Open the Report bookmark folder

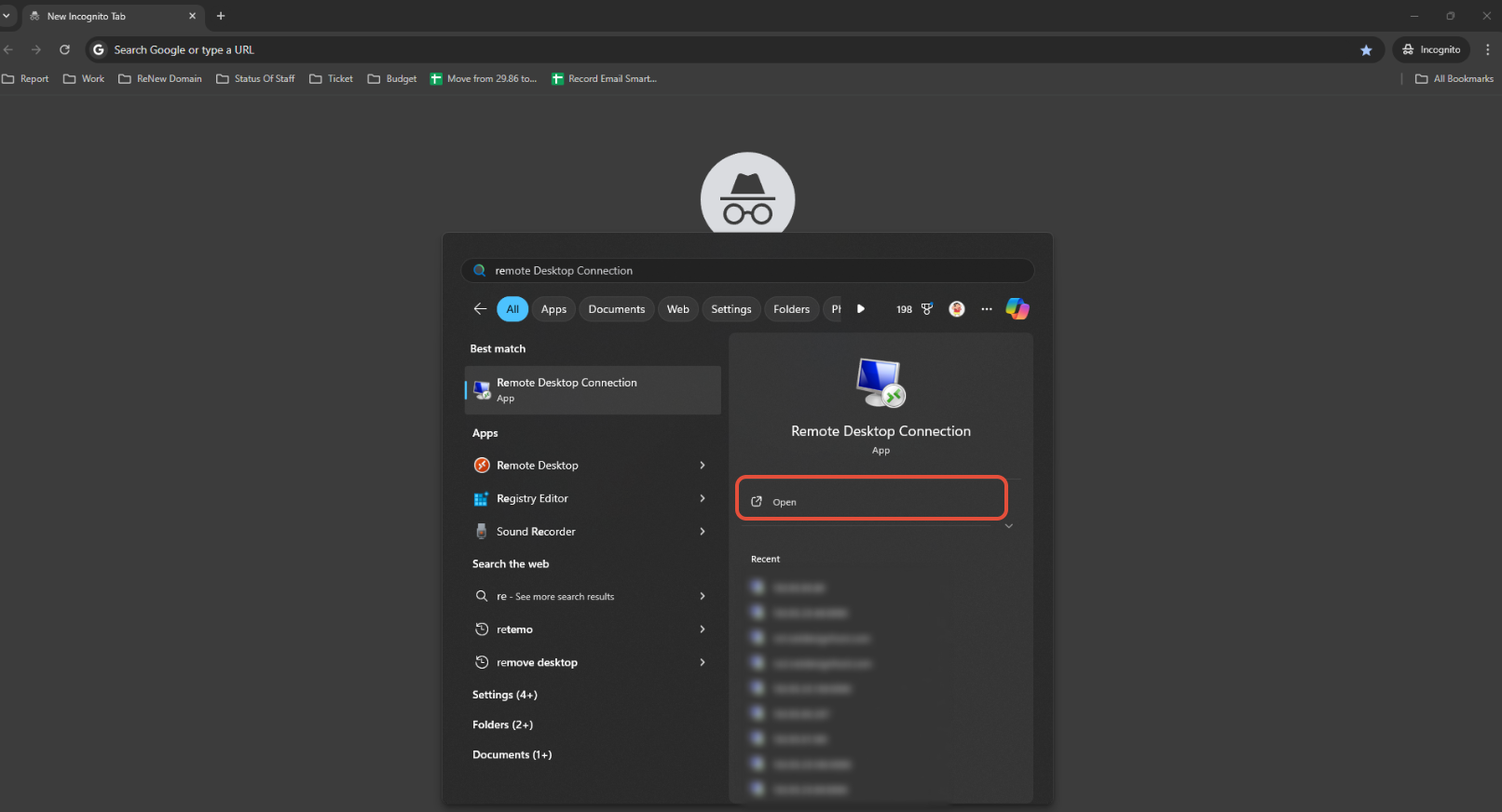tap(26, 79)
